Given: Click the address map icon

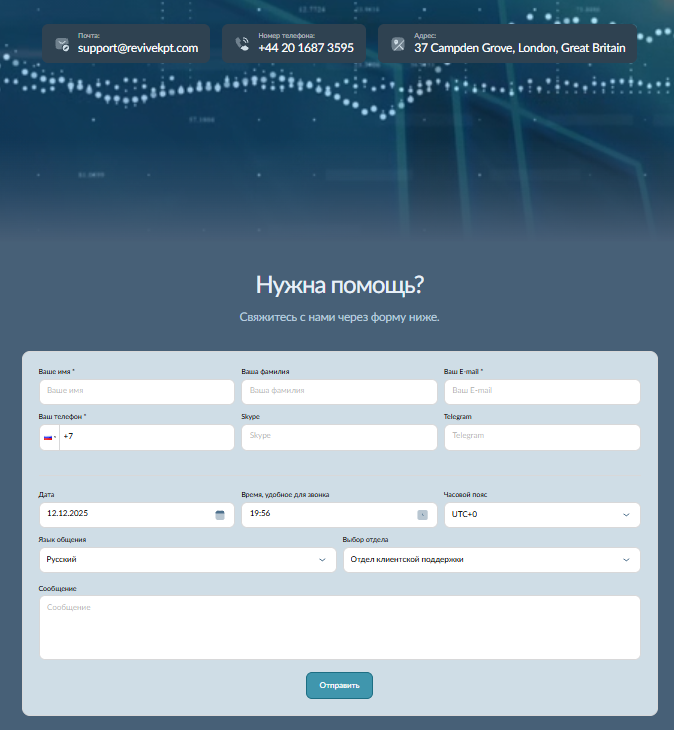Looking at the screenshot, I should tap(398, 45).
